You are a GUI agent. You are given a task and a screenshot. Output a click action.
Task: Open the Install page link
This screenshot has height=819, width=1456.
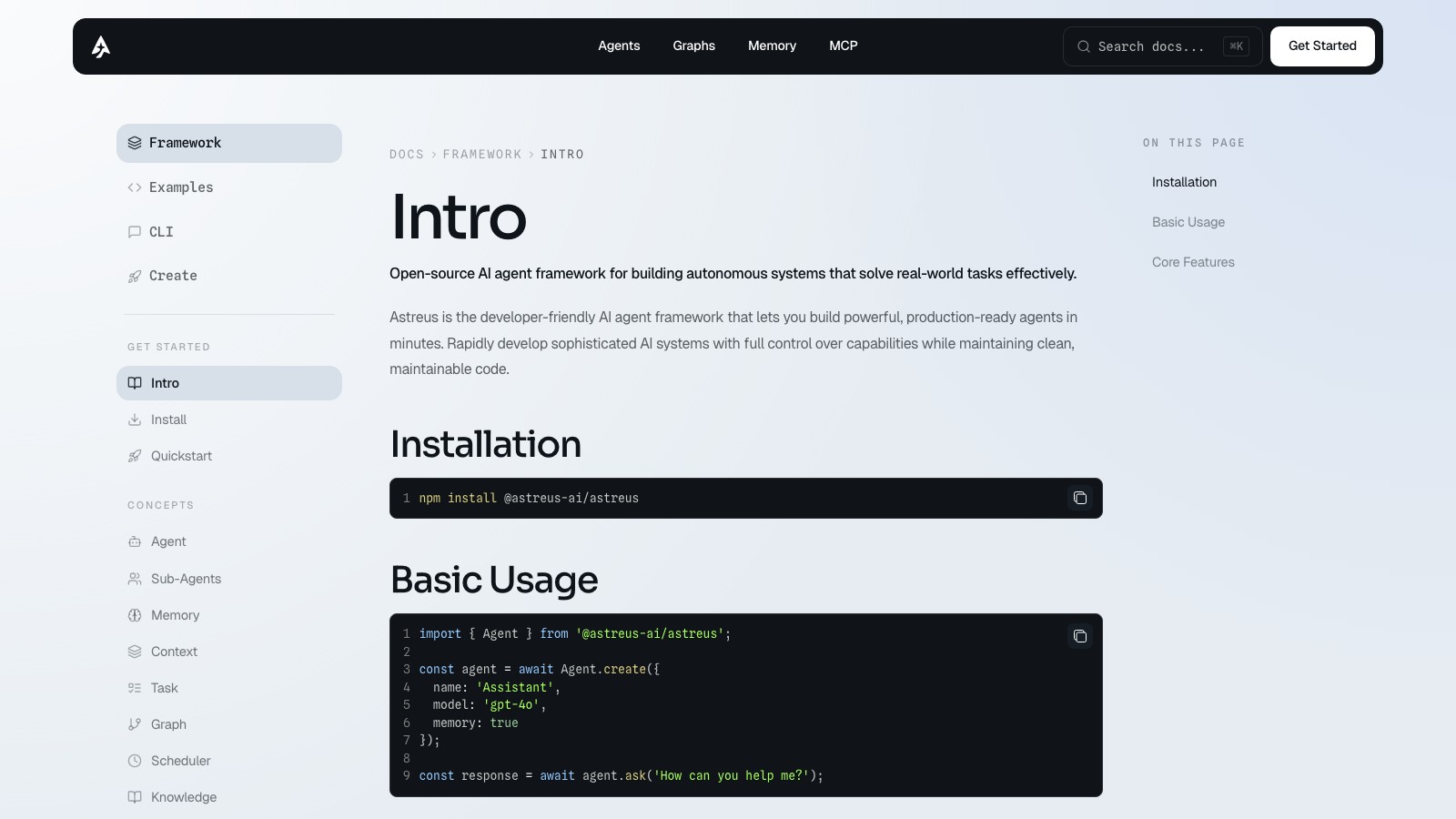229,420
